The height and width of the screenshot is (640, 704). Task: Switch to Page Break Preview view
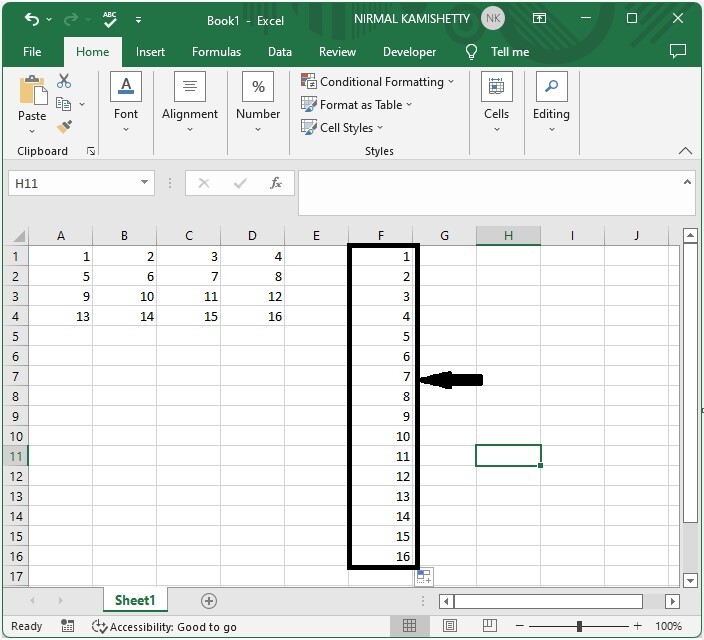click(489, 626)
